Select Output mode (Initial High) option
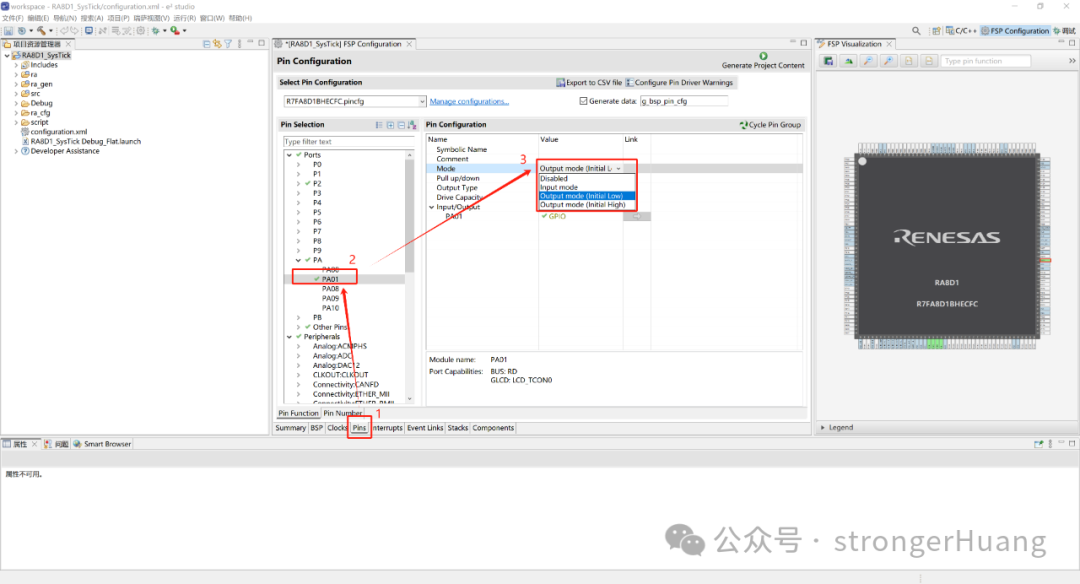The height and width of the screenshot is (584, 1080). 582,204
